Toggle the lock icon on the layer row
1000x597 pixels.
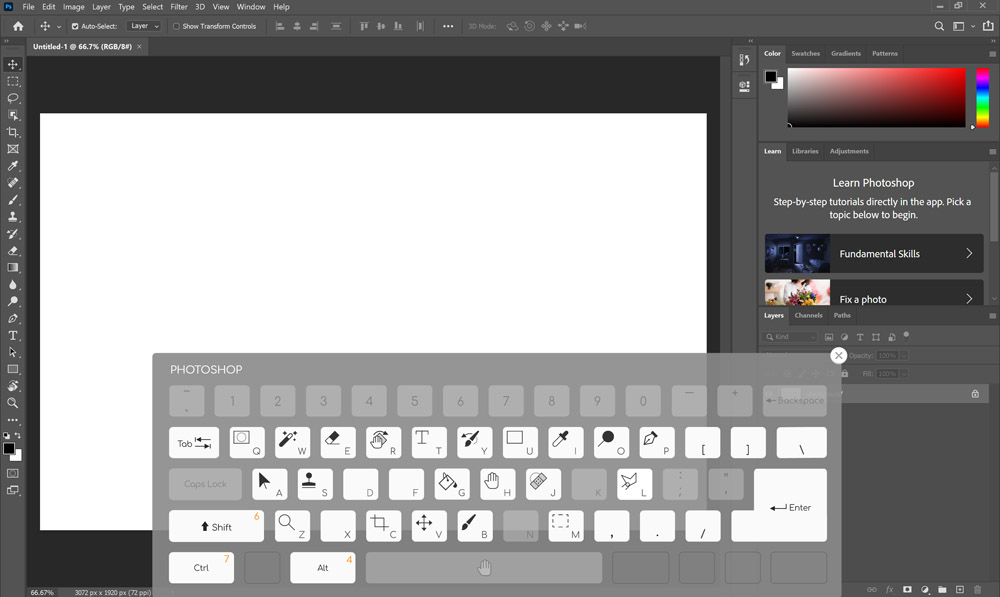pos(975,394)
